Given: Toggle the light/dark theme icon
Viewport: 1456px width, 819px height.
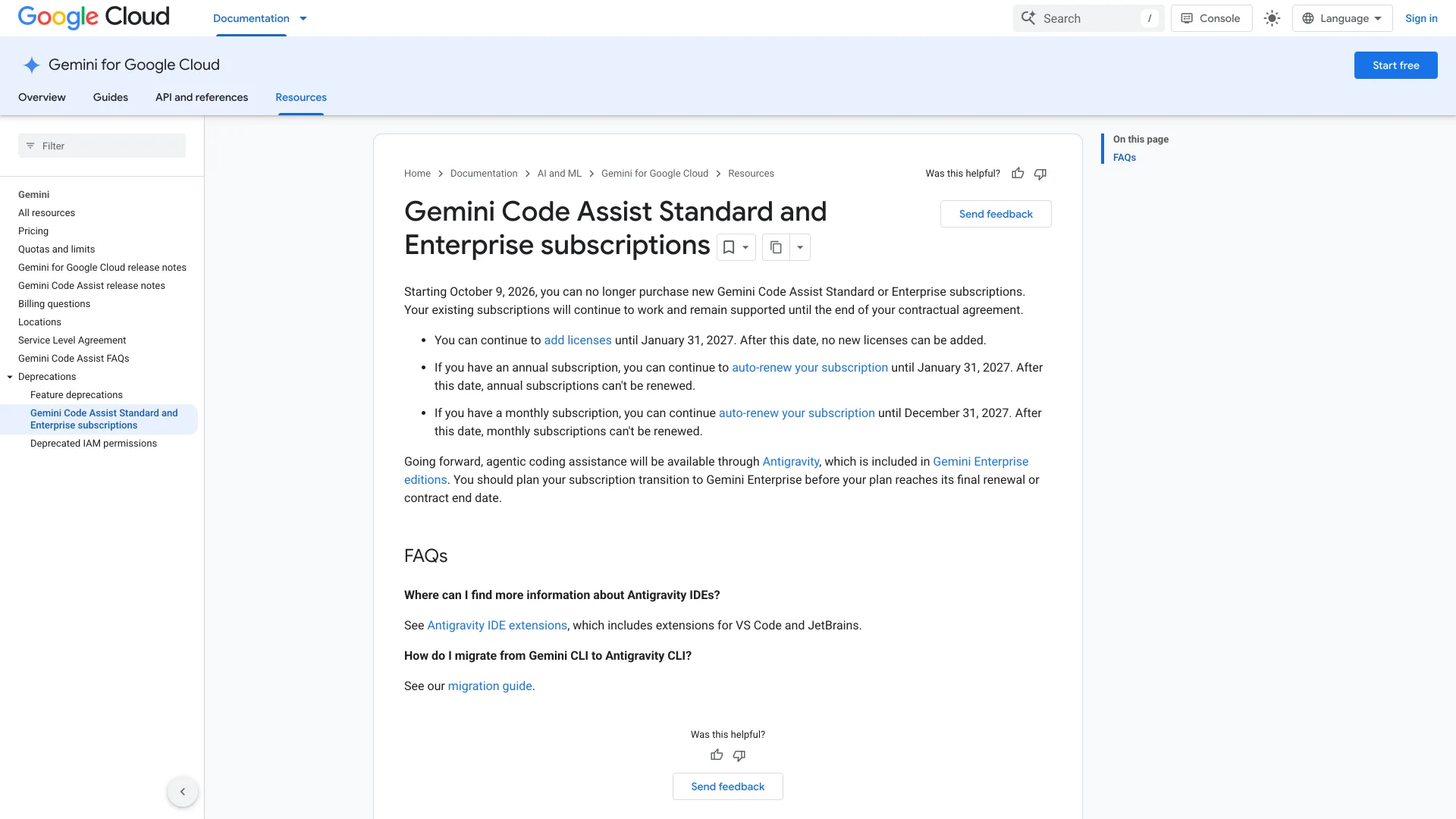Looking at the screenshot, I should pos(1272,18).
